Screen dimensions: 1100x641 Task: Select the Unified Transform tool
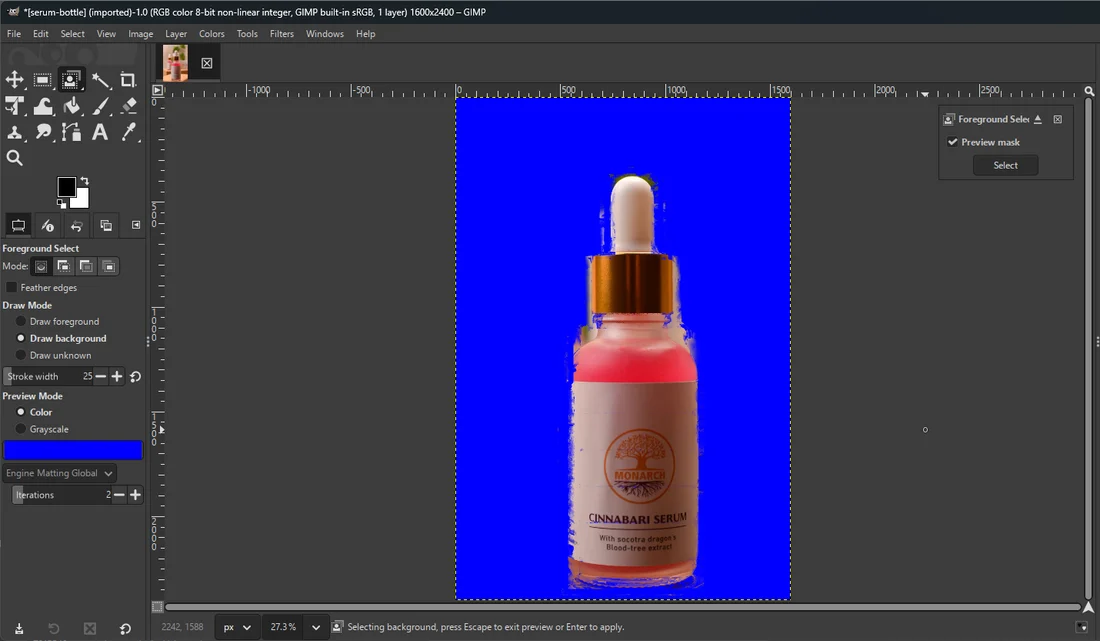point(14,106)
